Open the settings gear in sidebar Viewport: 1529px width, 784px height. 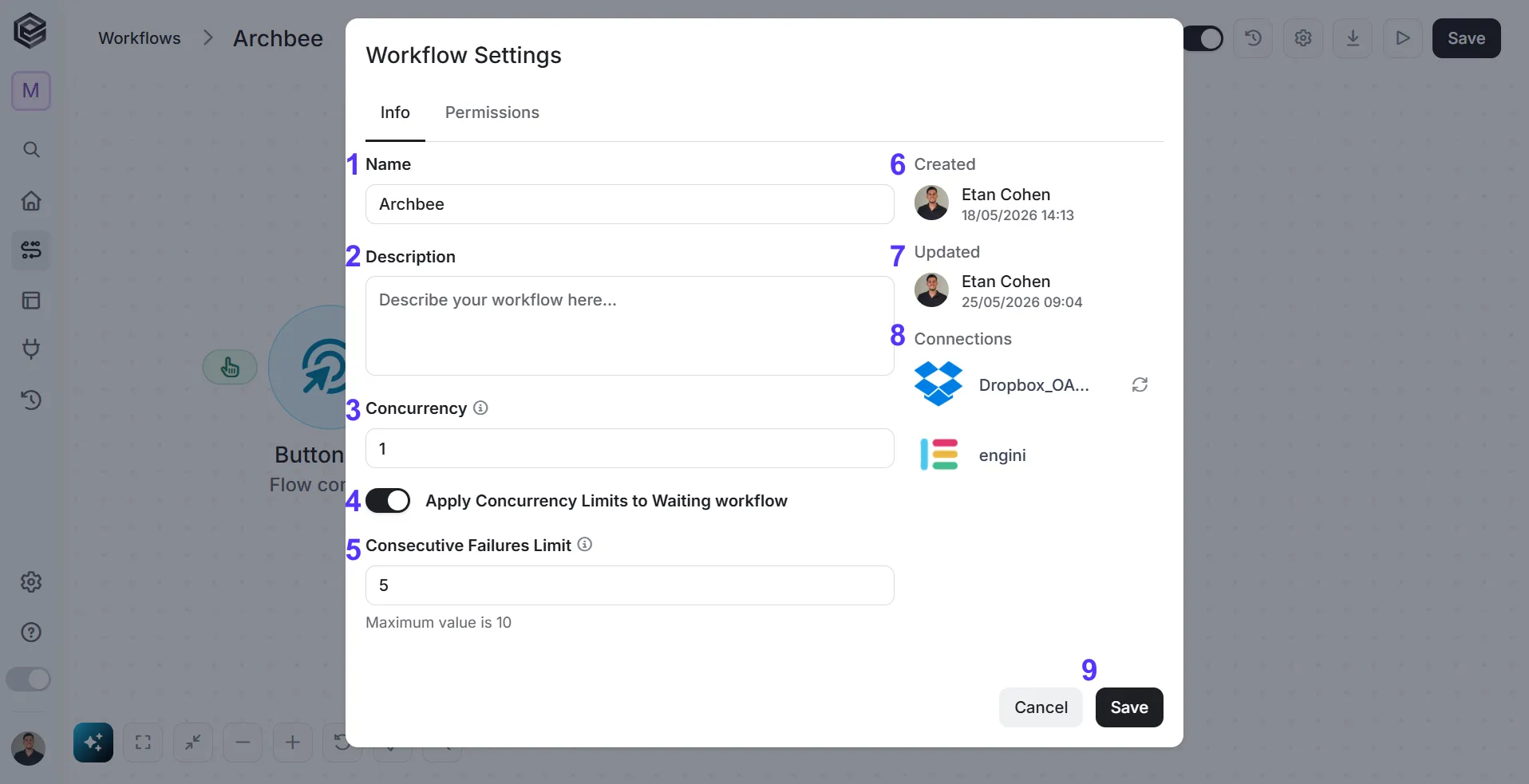(x=31, y=582)
